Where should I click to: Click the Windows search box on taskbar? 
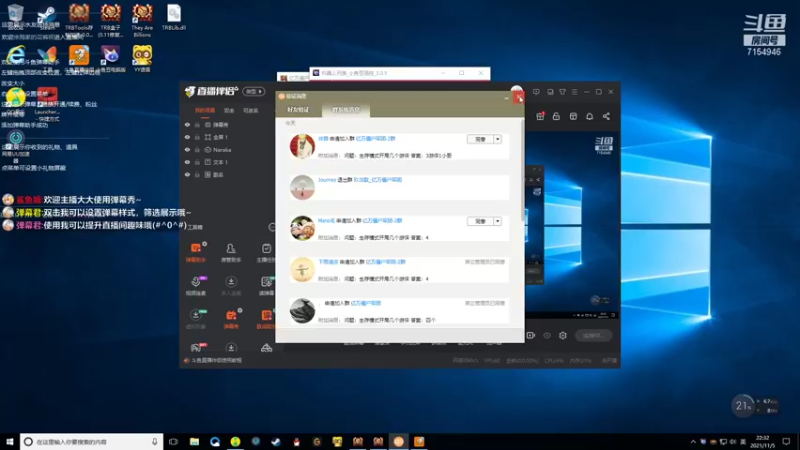coord(91,442)
